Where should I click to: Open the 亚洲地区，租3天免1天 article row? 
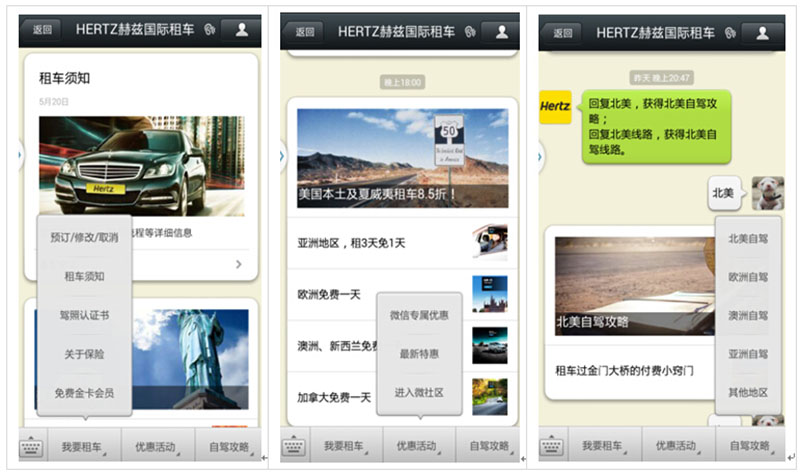point(403,243)
